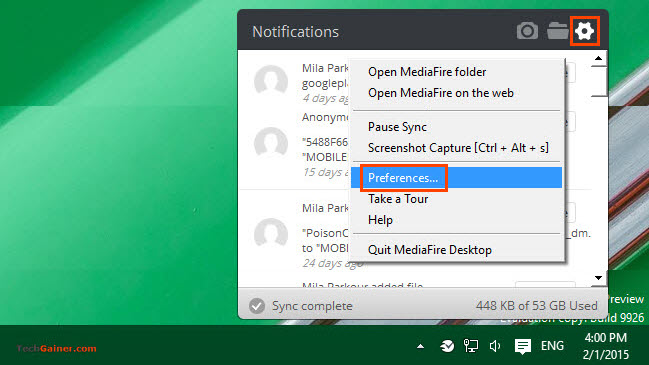Choose Quit MediaFire Desktop
649x365 pixels.
tap(457, 250)
